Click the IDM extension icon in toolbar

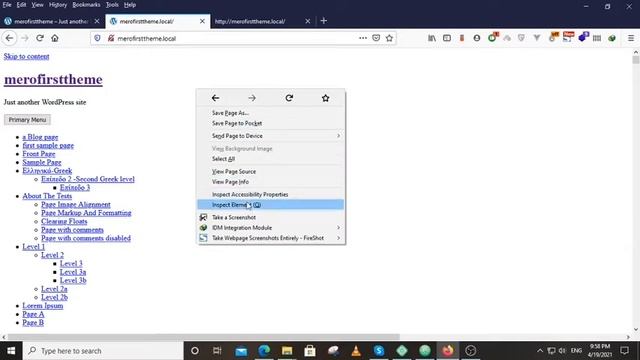[611, 38]
